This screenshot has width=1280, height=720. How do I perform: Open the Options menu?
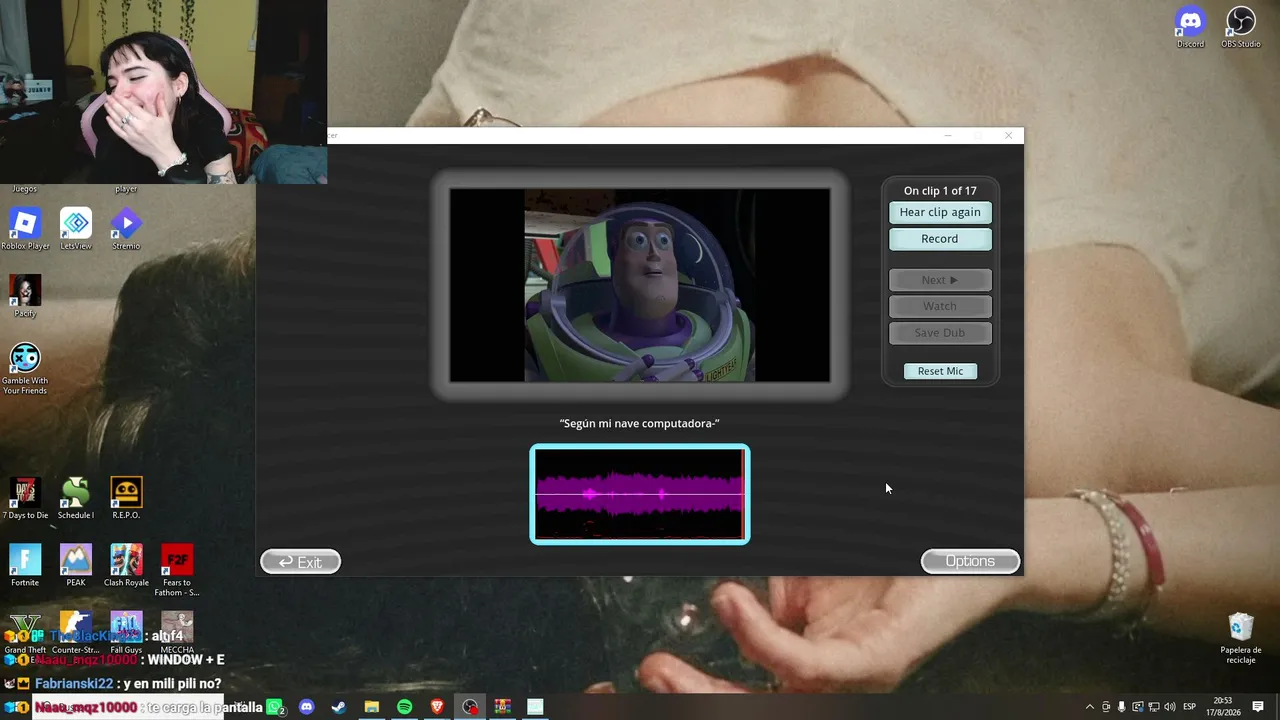click(x=970, y=561)
